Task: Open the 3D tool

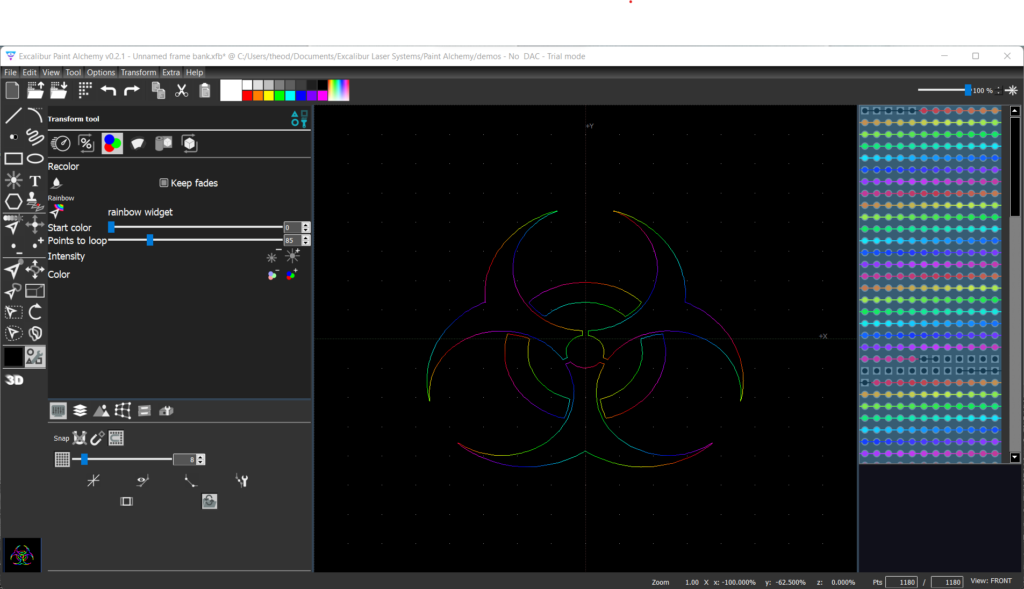Action: (x=14, y=380)
